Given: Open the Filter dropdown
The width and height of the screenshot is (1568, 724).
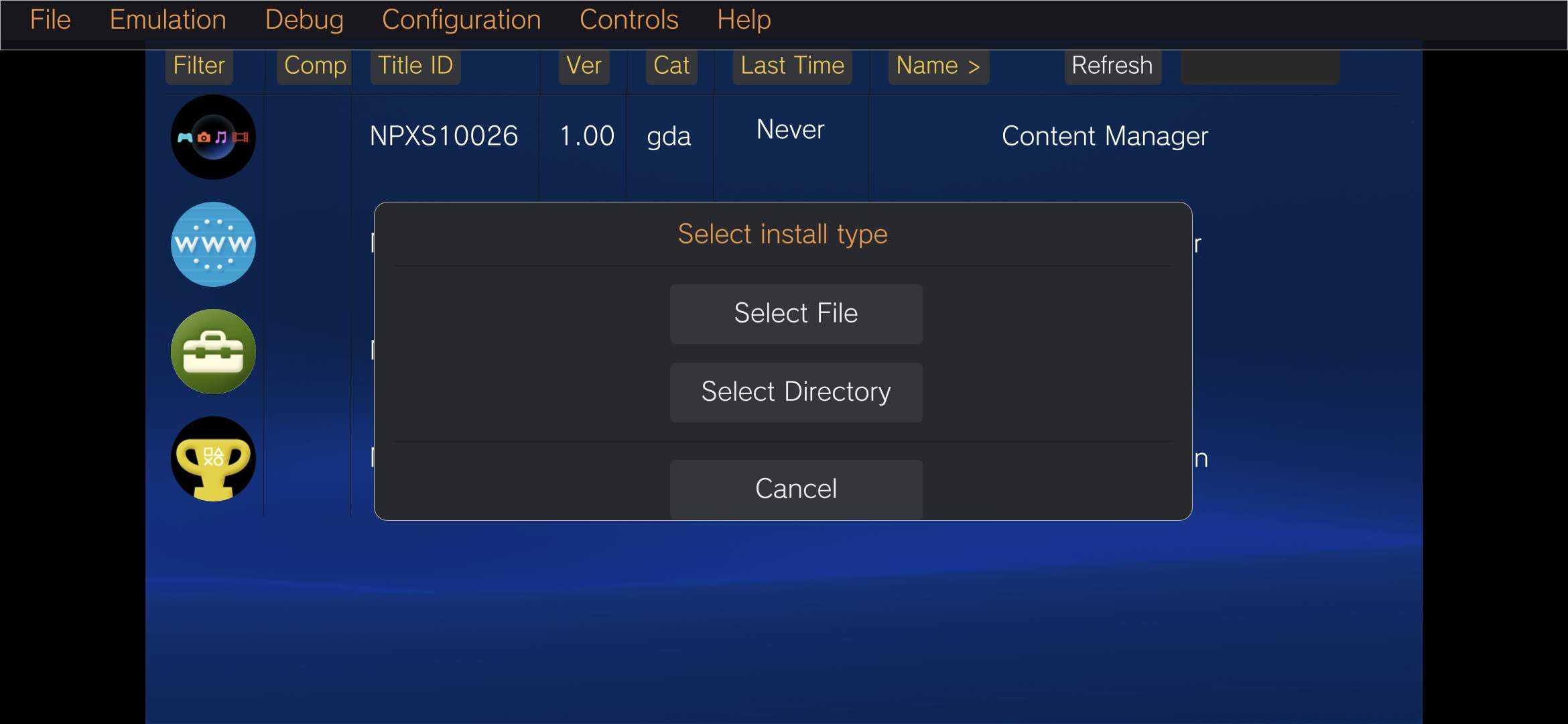Looking at the screenshot, I should point(199,66).
